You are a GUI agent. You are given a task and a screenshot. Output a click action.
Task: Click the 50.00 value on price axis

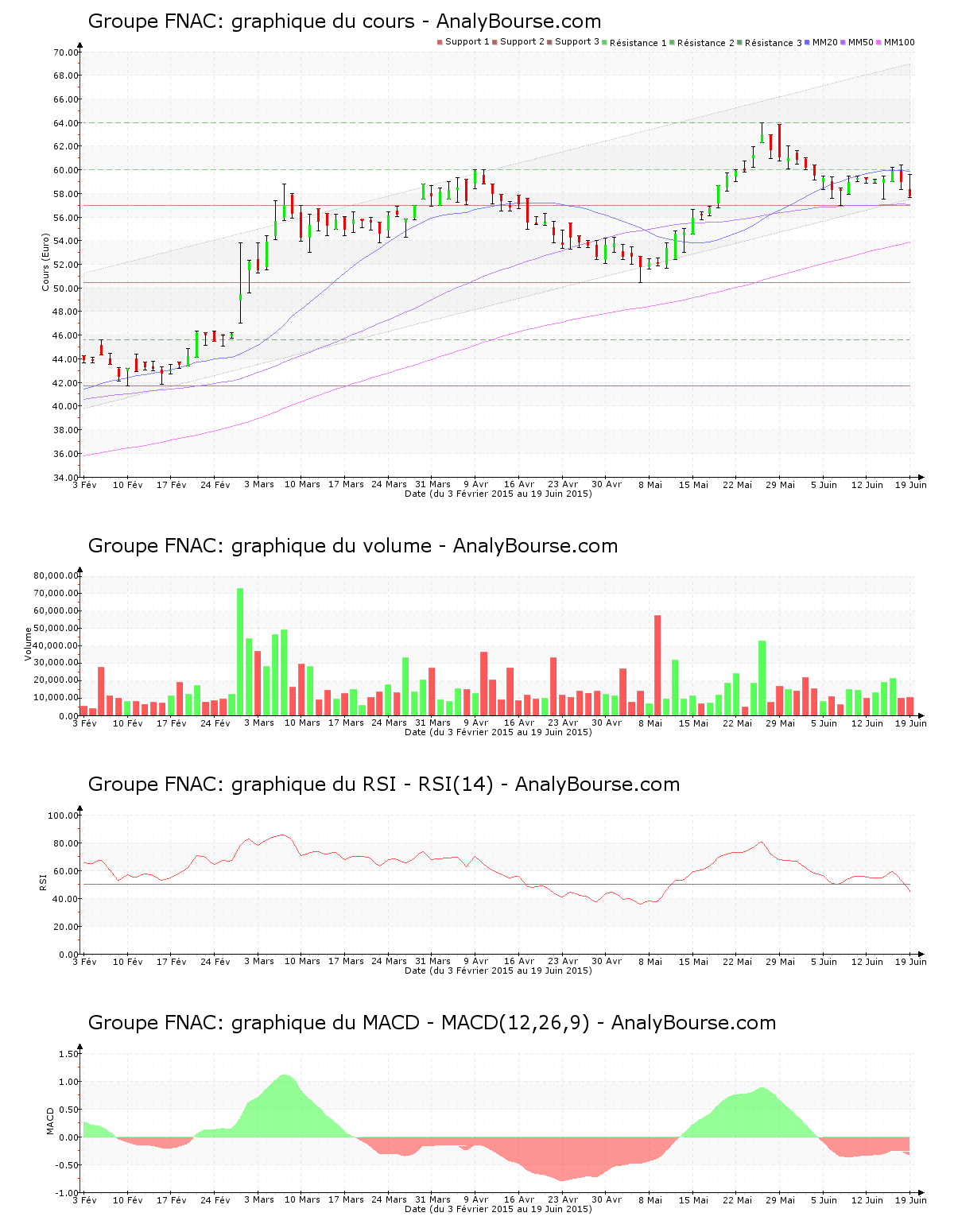[66, 289]
